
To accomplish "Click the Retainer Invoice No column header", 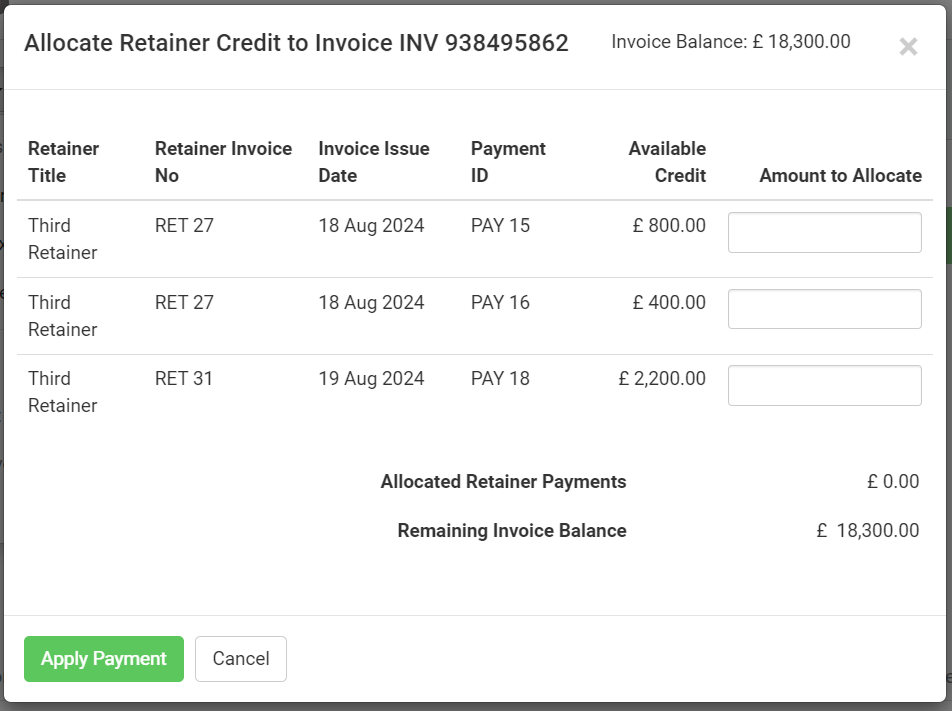I will tap(223, 162).
